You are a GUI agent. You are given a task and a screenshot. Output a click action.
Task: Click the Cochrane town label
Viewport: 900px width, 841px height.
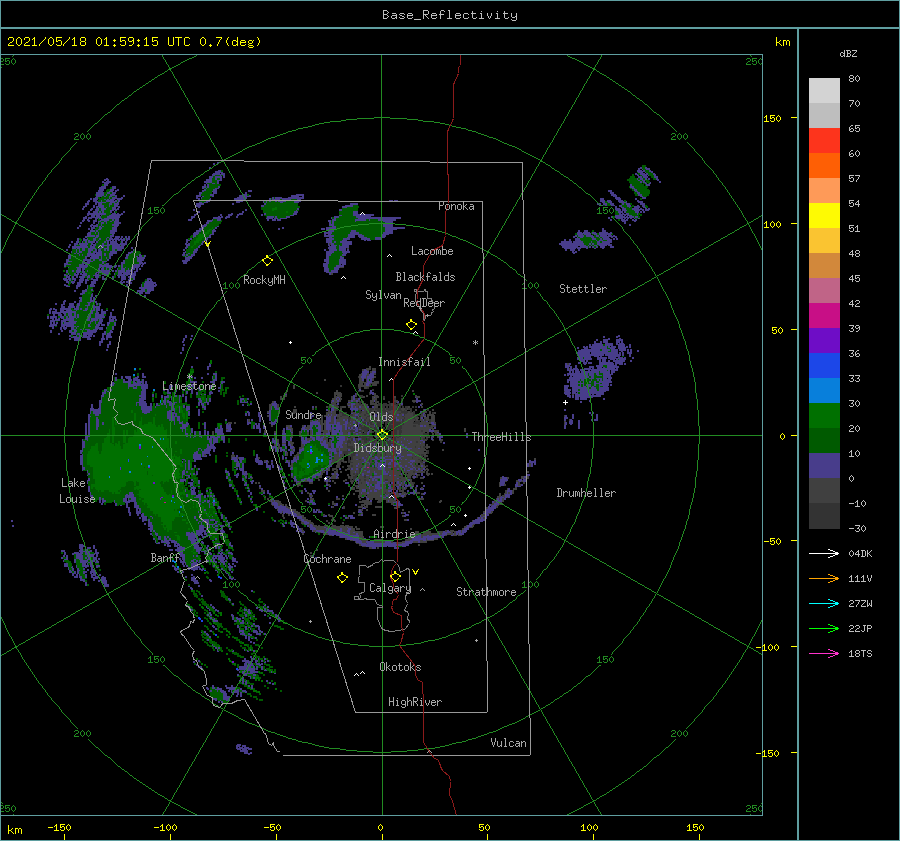point(327,559)
